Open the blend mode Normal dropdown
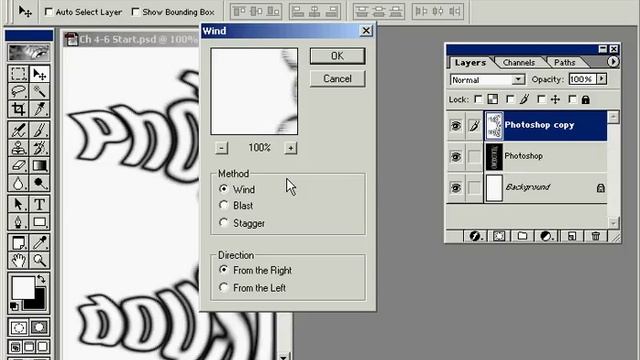This screenshot has height=360, width=640. tap(518, 79)
